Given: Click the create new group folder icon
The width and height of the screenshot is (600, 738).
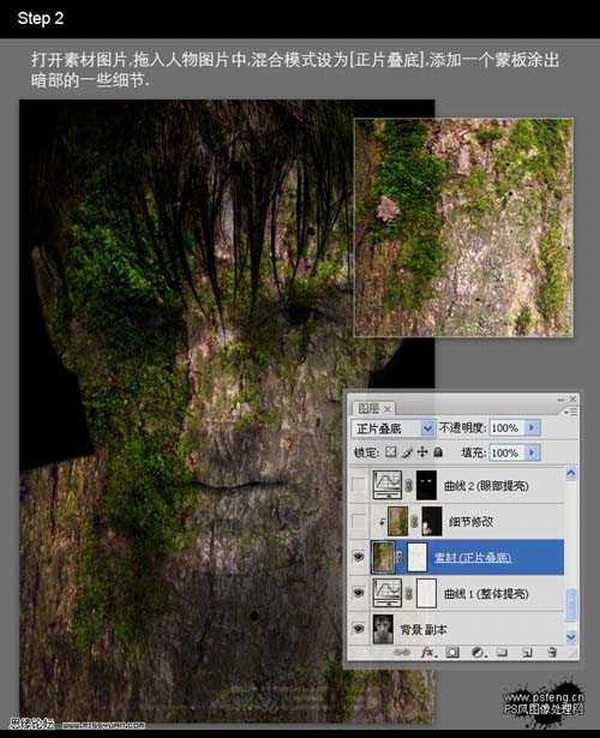Looking at the screenshot, I should [x=501, y=652].
